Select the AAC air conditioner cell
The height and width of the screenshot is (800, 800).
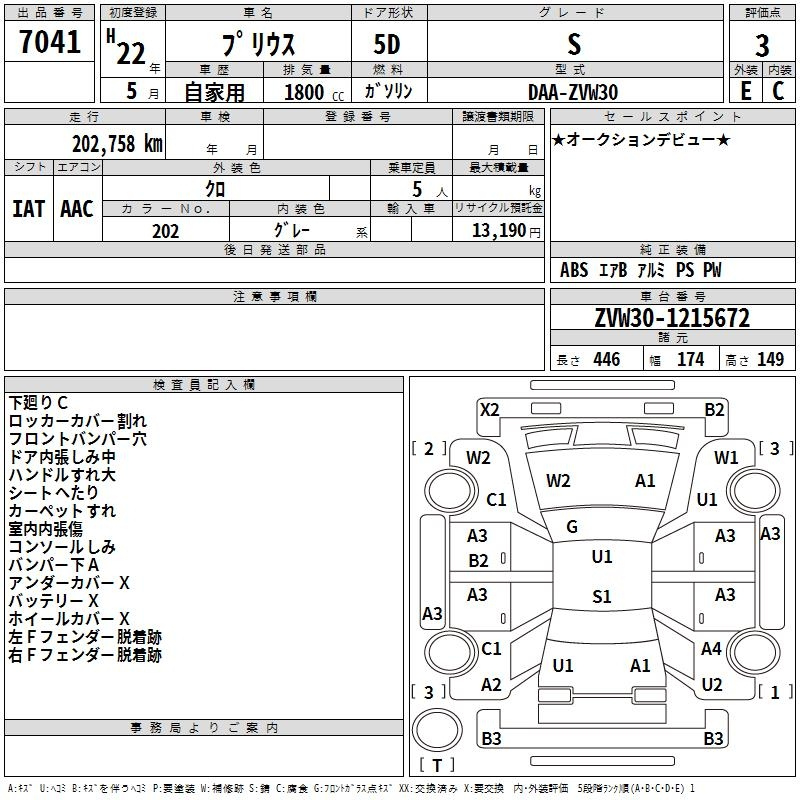78,209
